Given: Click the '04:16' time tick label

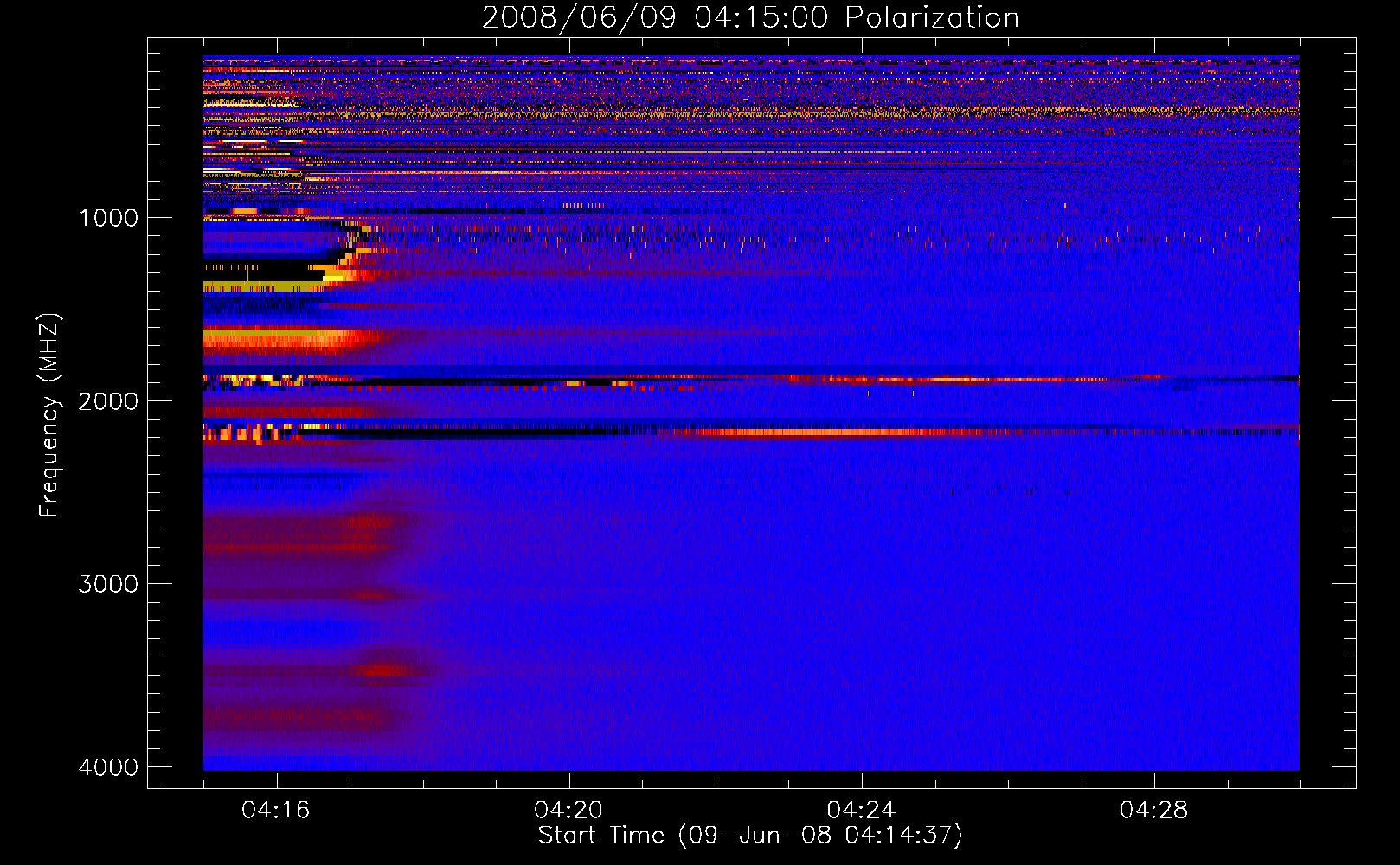Looking at the screenshot, I should [x=276, y=810].
